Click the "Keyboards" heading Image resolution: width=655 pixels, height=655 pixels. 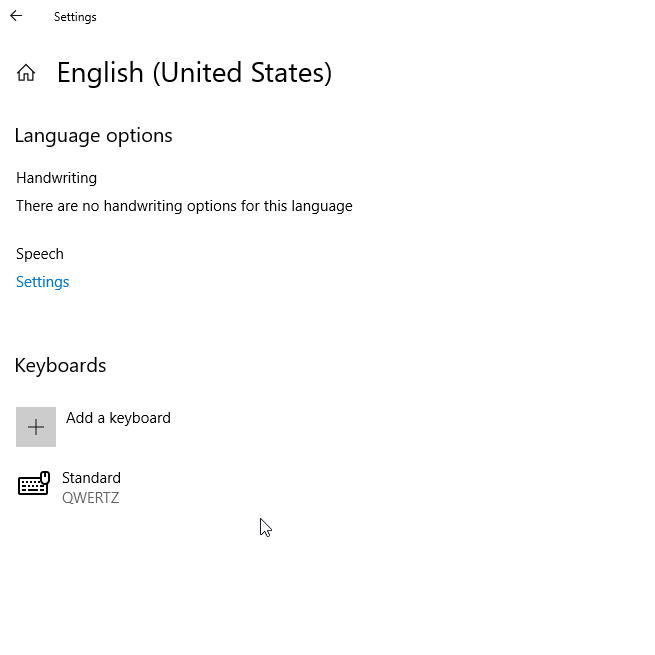(60, 366)
